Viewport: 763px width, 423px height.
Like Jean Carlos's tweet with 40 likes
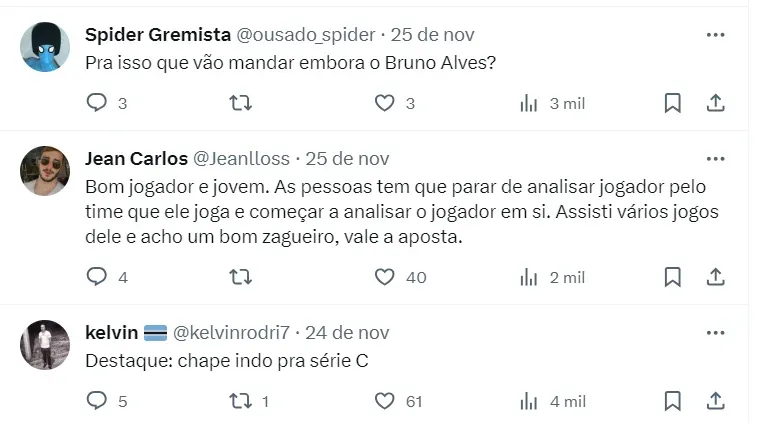pos(384,277)
